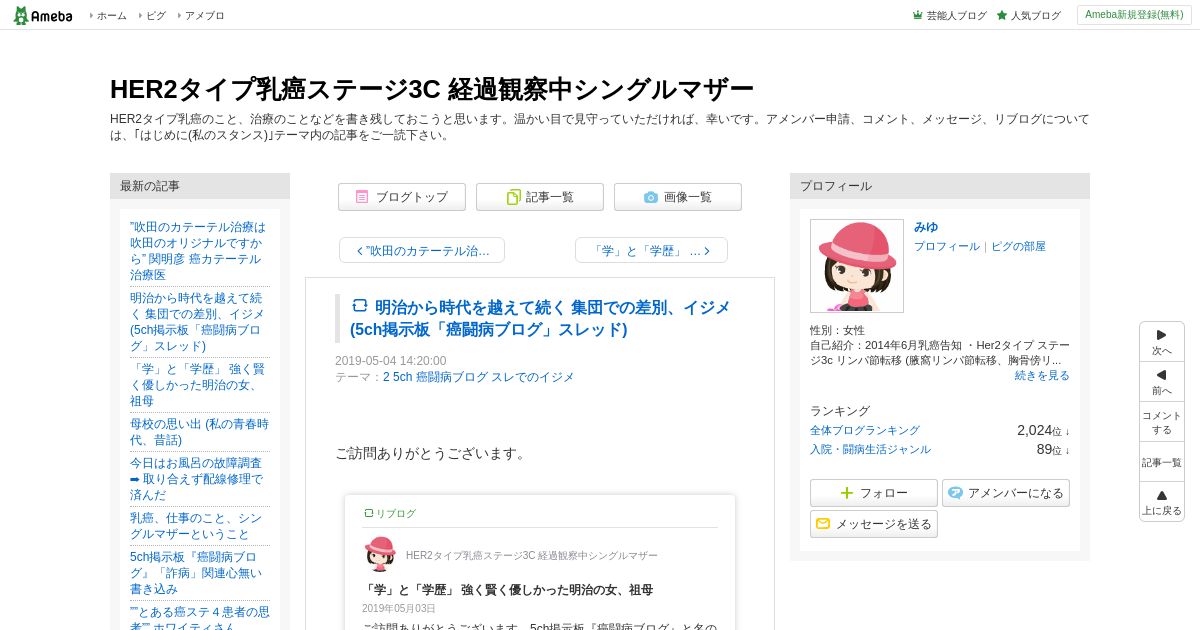Go to next article 「学」と「学歴」…
1200x630 pixels.
tap(651, 250)
